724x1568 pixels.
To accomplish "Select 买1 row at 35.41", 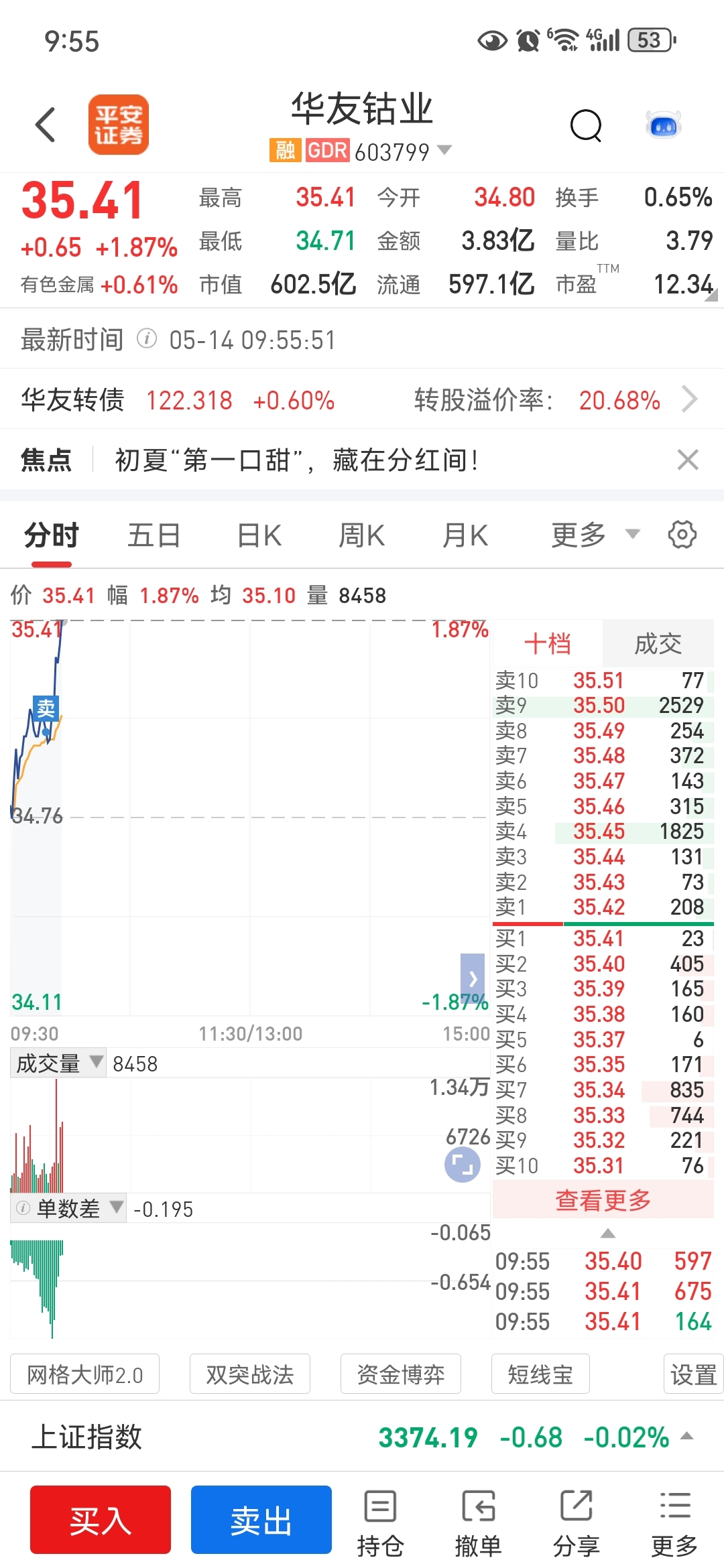I will click(x=603, y=939).
